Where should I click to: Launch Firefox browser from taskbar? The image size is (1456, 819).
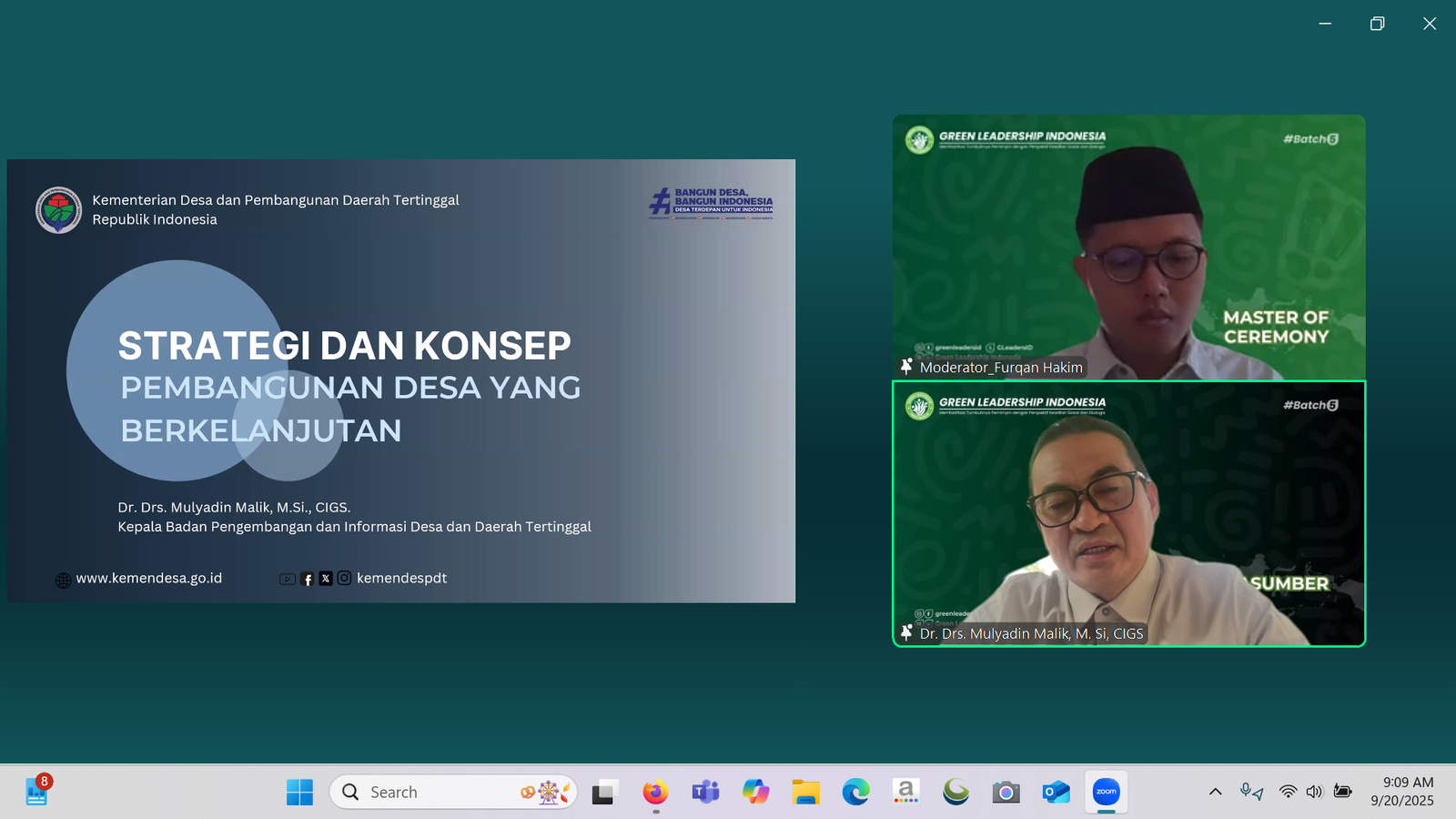tap(655, 792)
